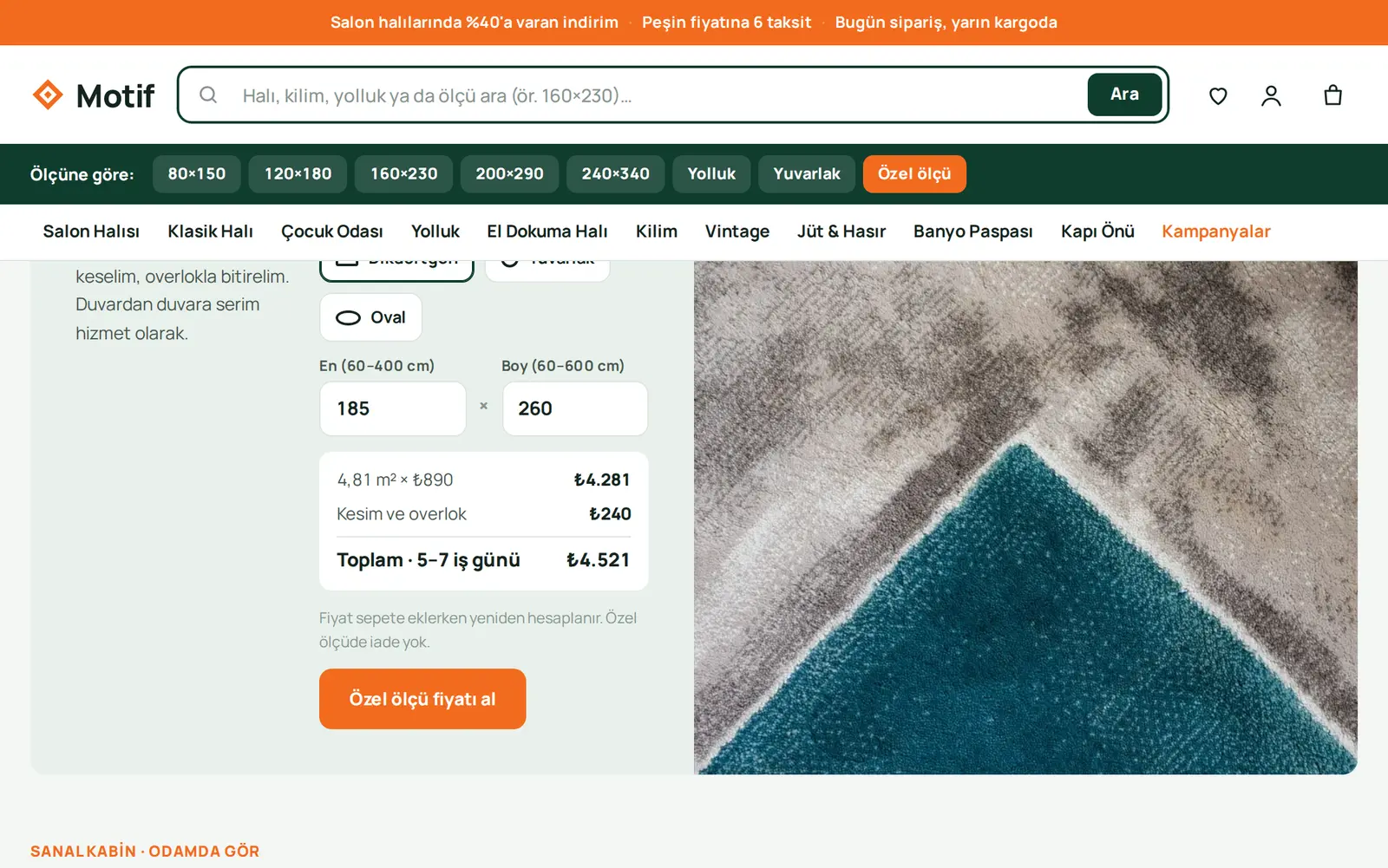Open Klasik Halı category
The width and height of the screenshot is (1388, 868).
[211, 232]
